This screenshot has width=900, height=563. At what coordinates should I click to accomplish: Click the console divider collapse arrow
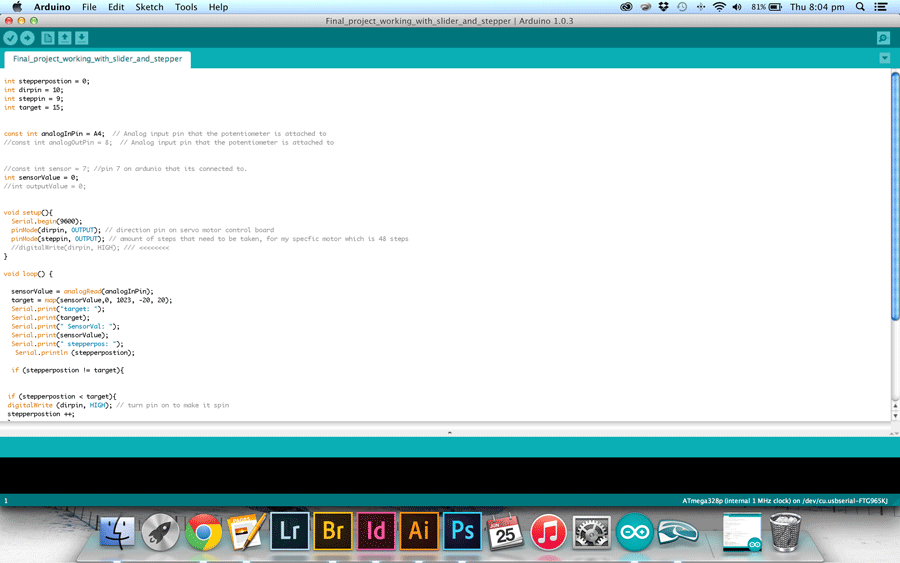449,433
